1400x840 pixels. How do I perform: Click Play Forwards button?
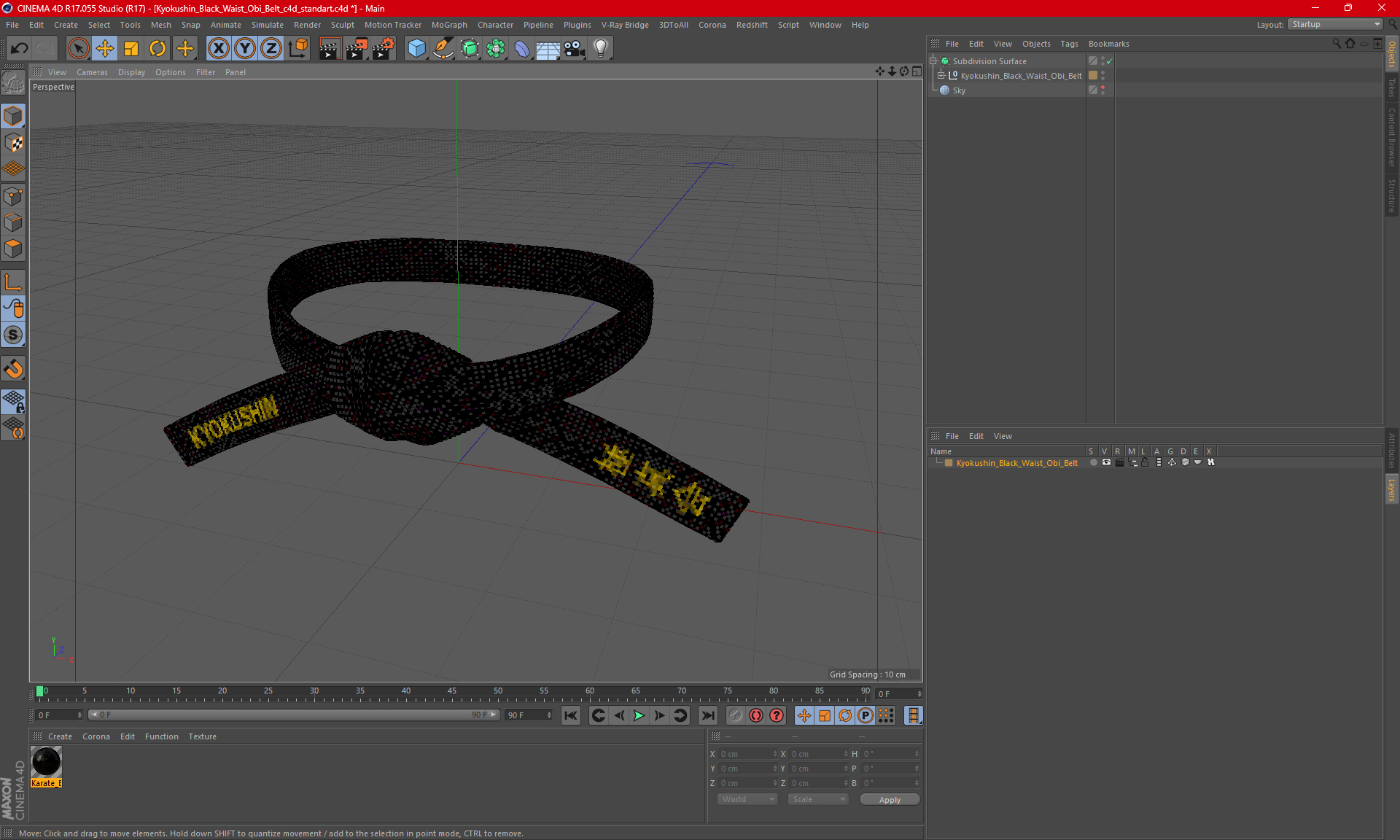[639, 715]
